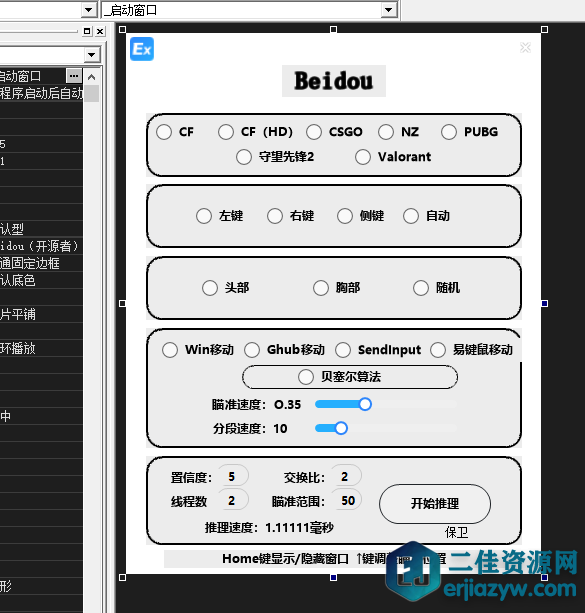The width and height of the screenshot is (585, 613).
Task: Select the 守望先锋2 radio option
Action: pyautogui.click(x=244, y=157)
